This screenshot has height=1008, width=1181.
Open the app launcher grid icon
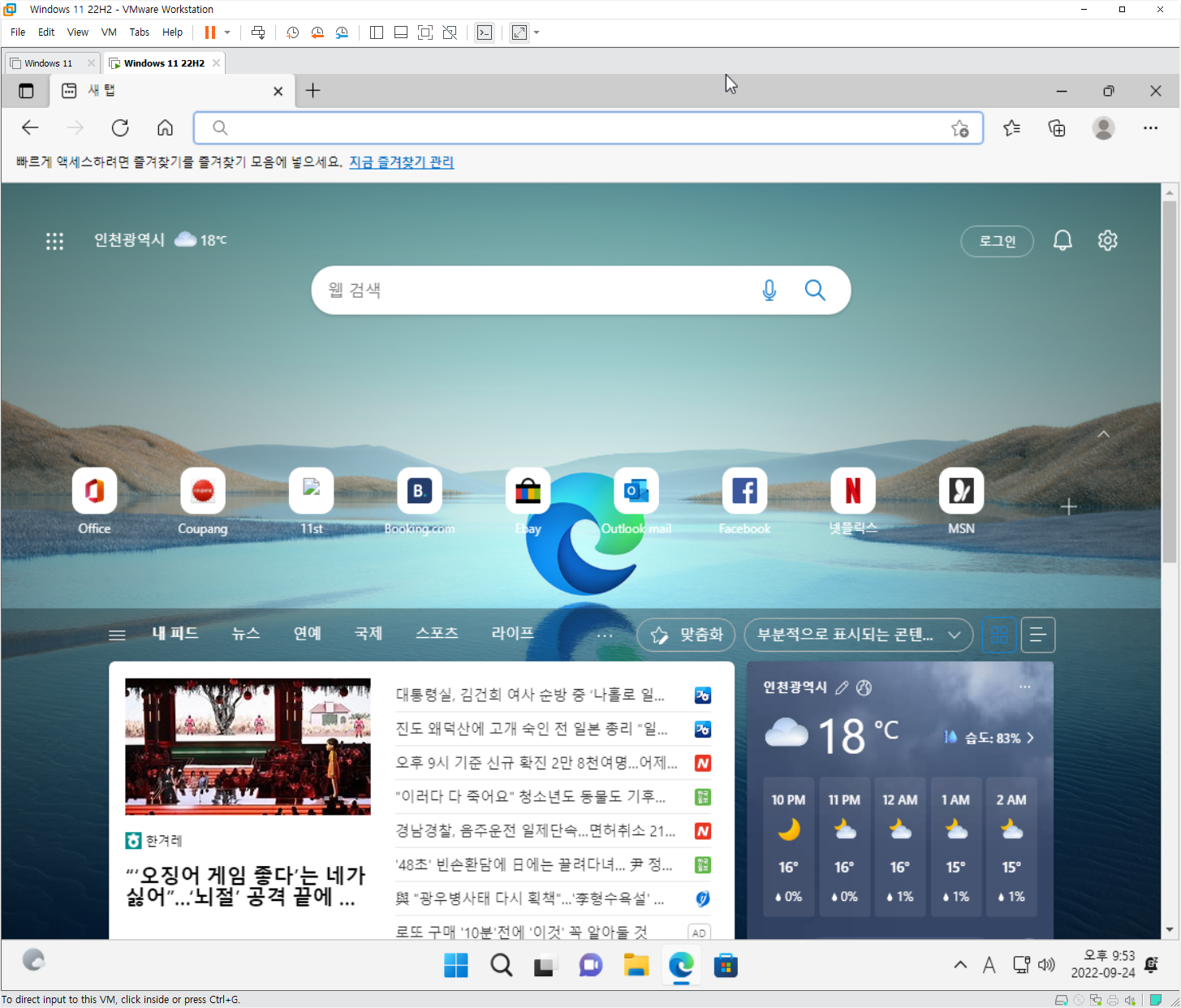(54, 241)
